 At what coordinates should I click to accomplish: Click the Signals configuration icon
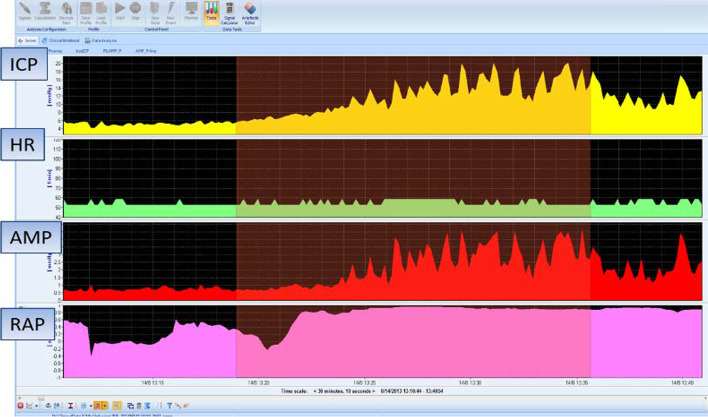[x=23, y=9]
